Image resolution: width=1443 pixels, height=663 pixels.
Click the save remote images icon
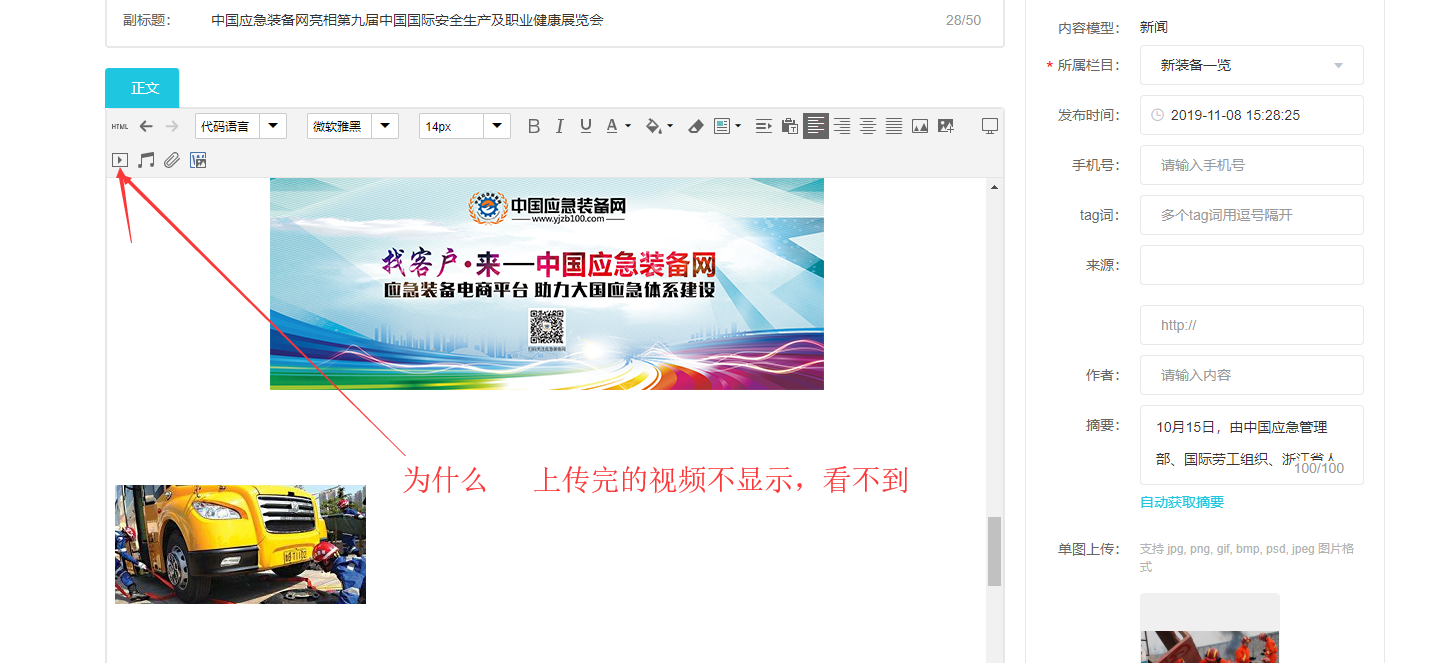(x=198, y=160)
